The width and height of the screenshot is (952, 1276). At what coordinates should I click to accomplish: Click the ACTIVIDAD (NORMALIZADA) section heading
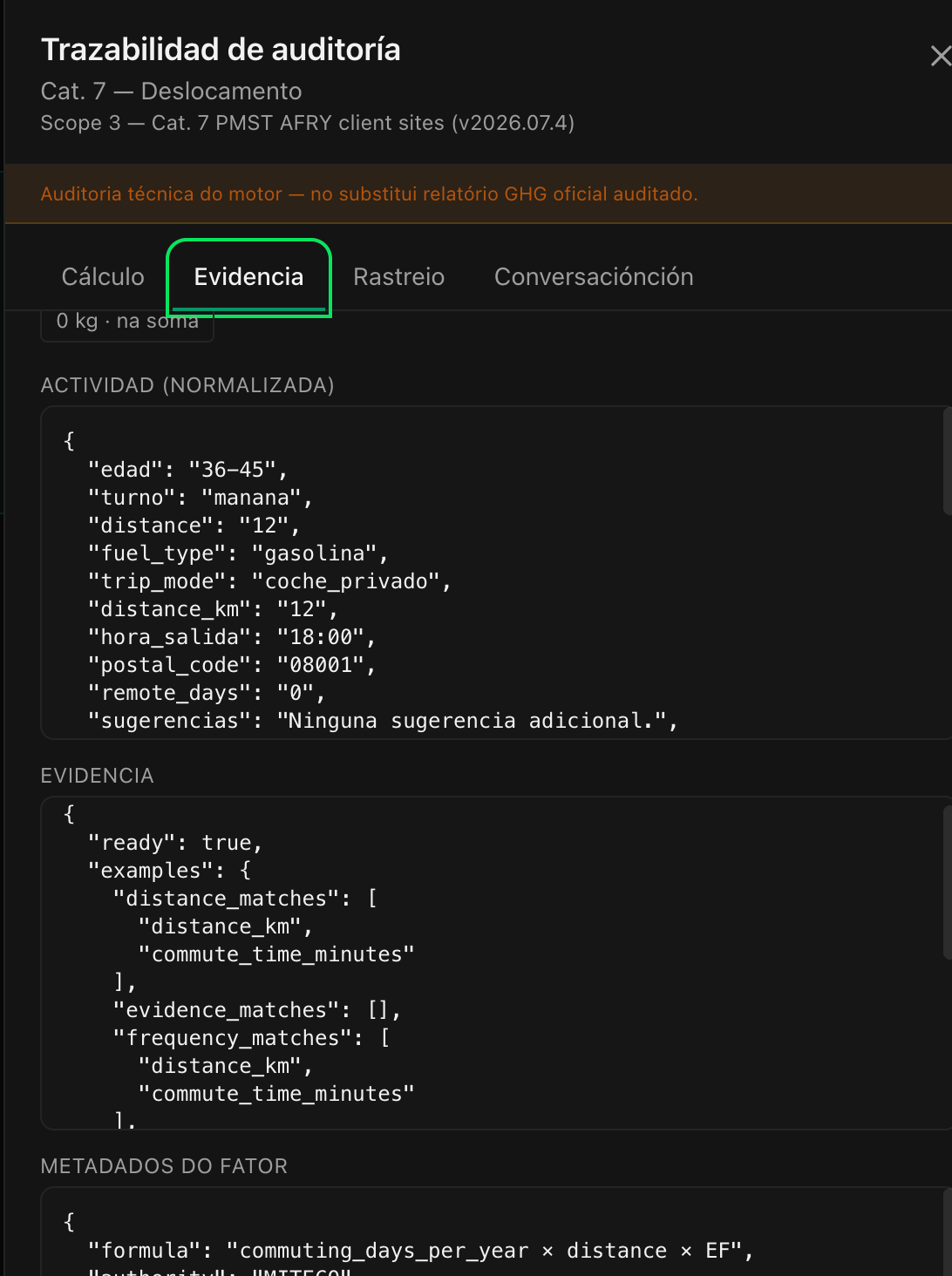pyautogui.click(x=187, y=385)
